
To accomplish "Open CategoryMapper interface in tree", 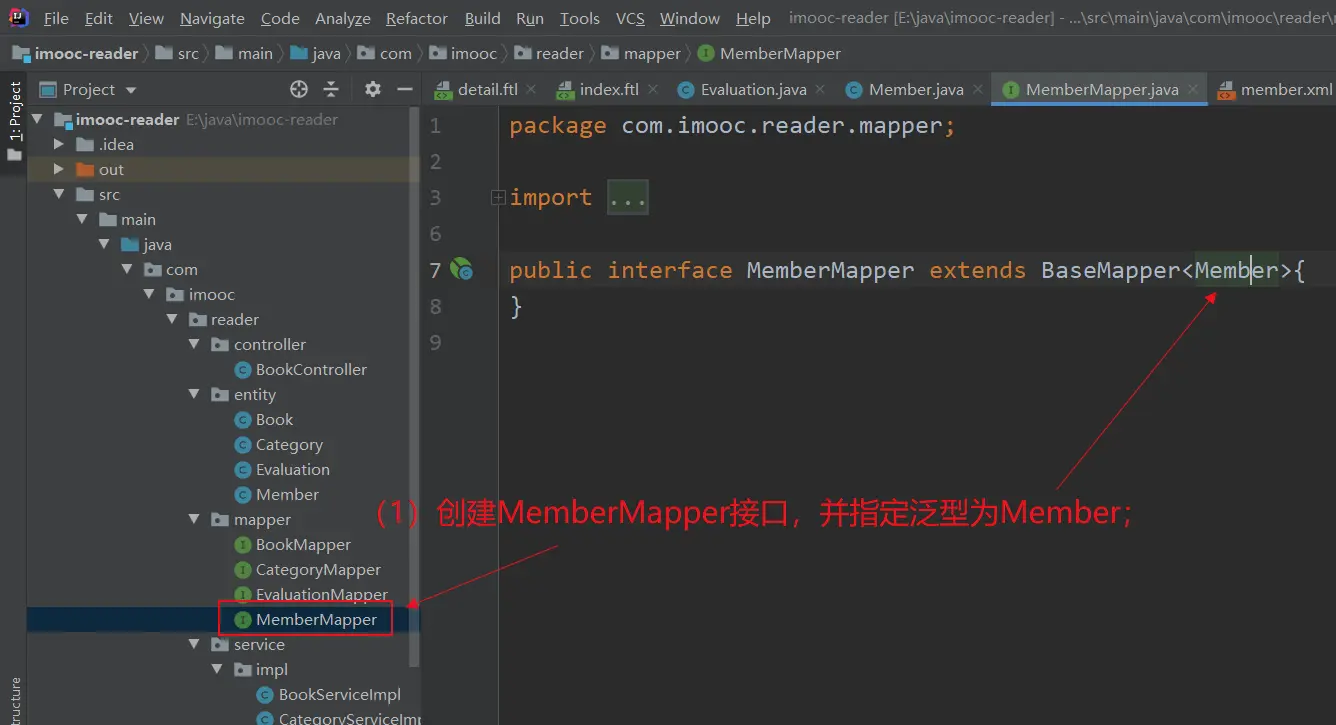I will point(318,570).
